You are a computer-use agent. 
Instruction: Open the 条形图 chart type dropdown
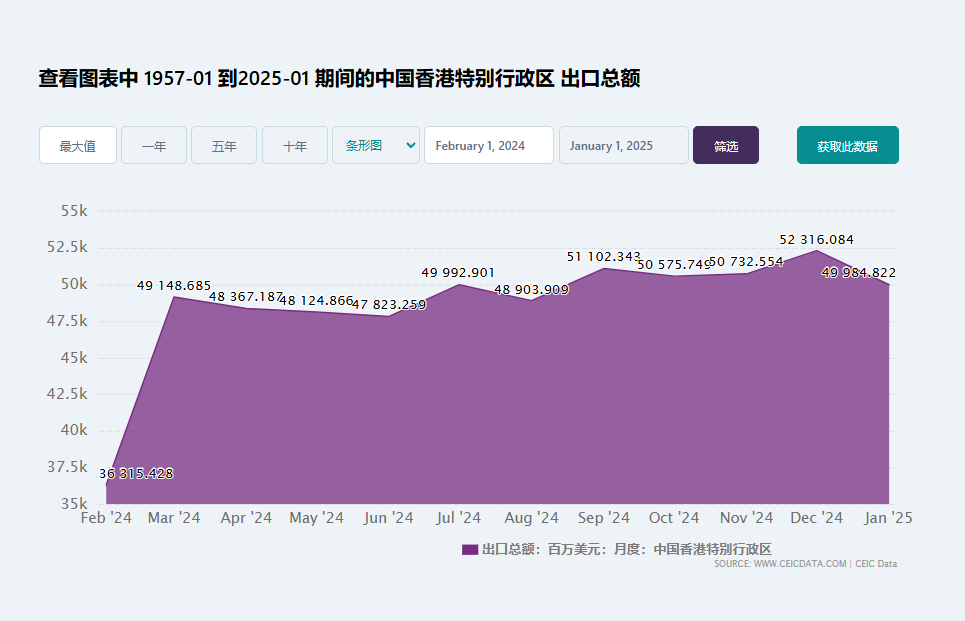point(375,144)
